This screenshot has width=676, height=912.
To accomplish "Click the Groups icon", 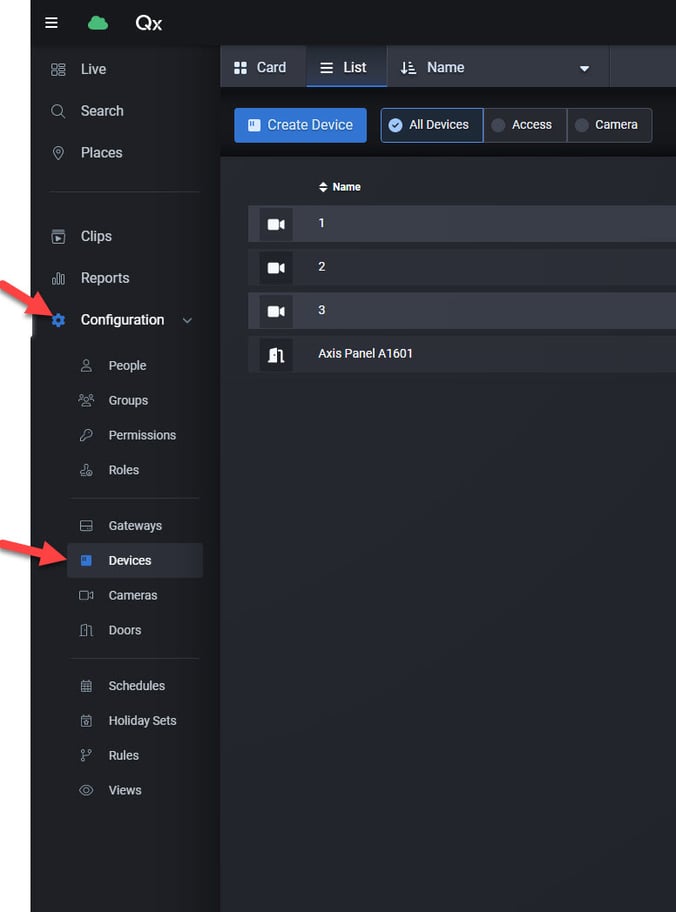I will pos(86,400).
